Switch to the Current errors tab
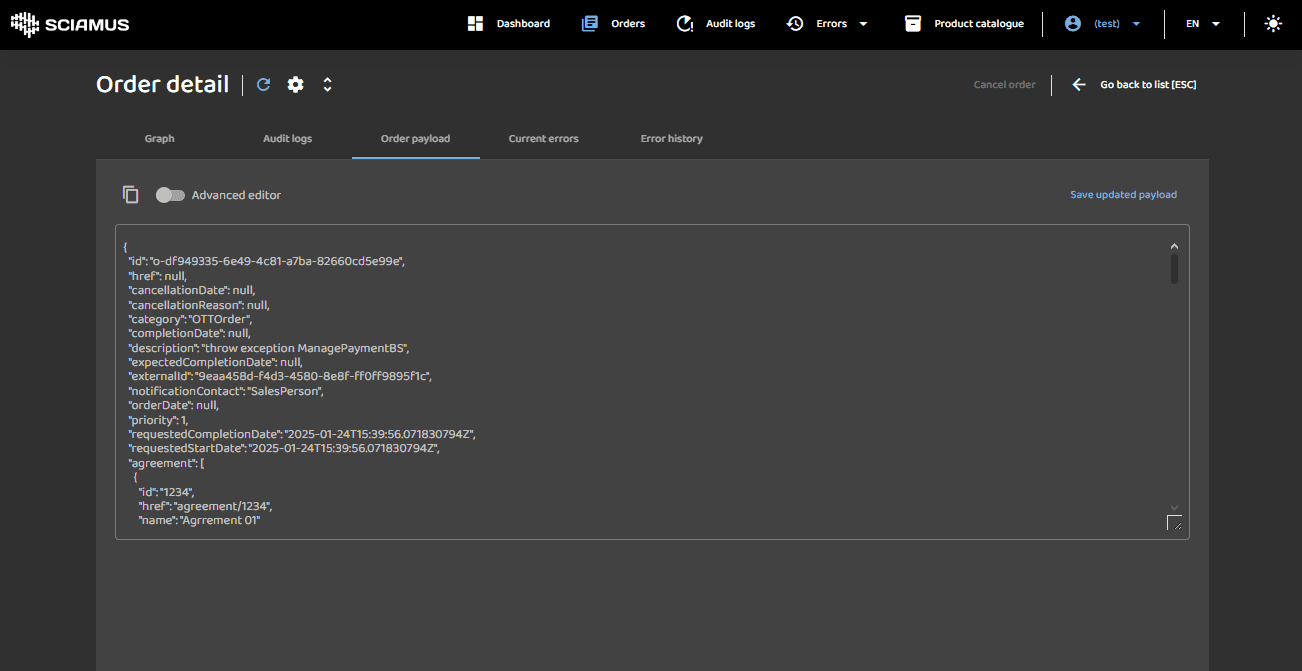The width and height of the screenshot is (1302, 671). 543,139
